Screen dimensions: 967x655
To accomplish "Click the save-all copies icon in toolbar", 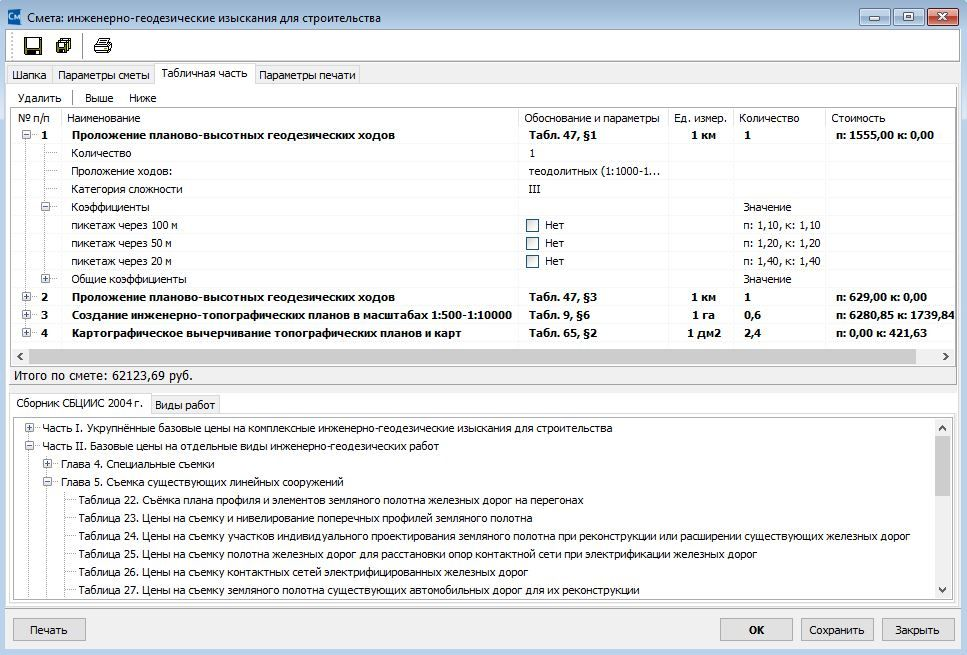I will click(x=64, y=46).
